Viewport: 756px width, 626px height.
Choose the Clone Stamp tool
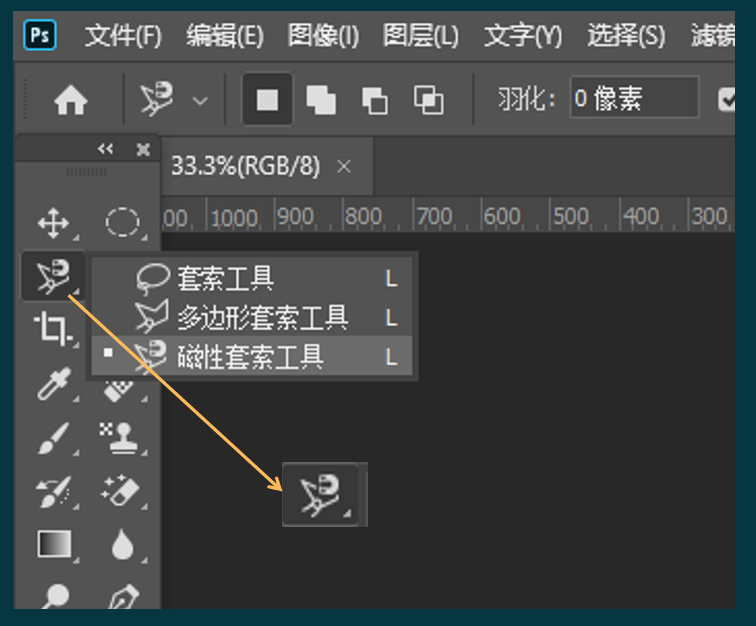[x=122, y=438]
